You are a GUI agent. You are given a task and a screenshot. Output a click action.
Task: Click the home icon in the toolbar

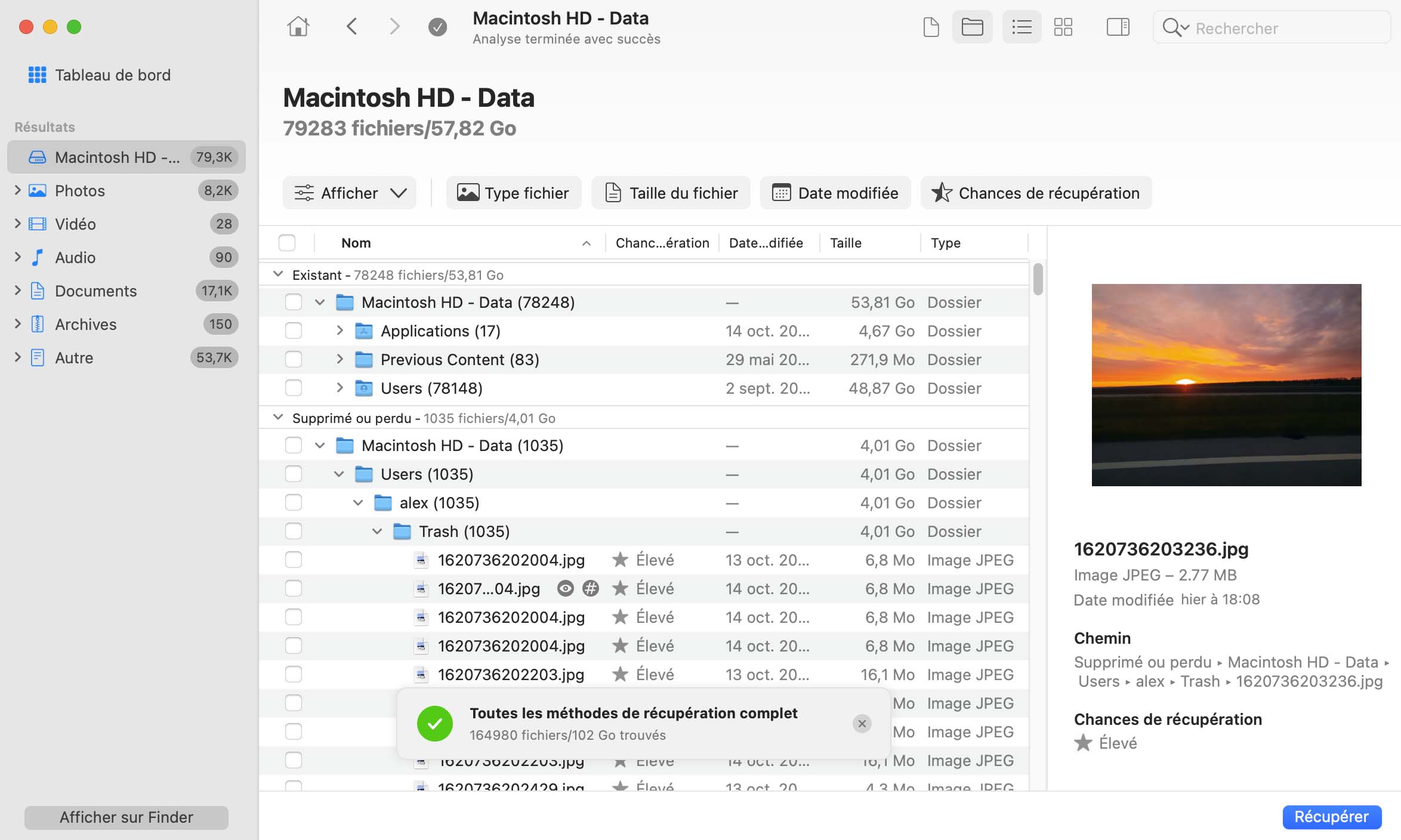298,26
